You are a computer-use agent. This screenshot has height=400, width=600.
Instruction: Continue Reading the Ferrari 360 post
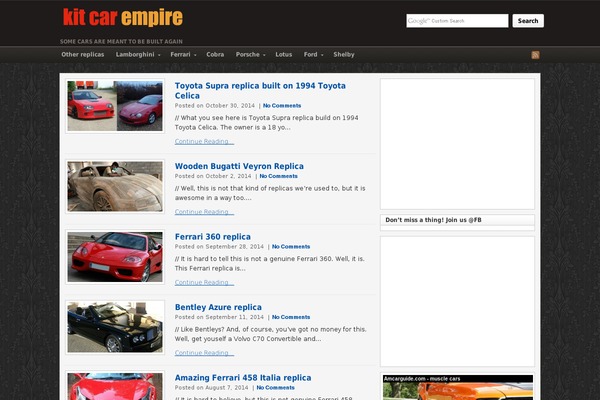pyautogui.click(x=204, y=282)
